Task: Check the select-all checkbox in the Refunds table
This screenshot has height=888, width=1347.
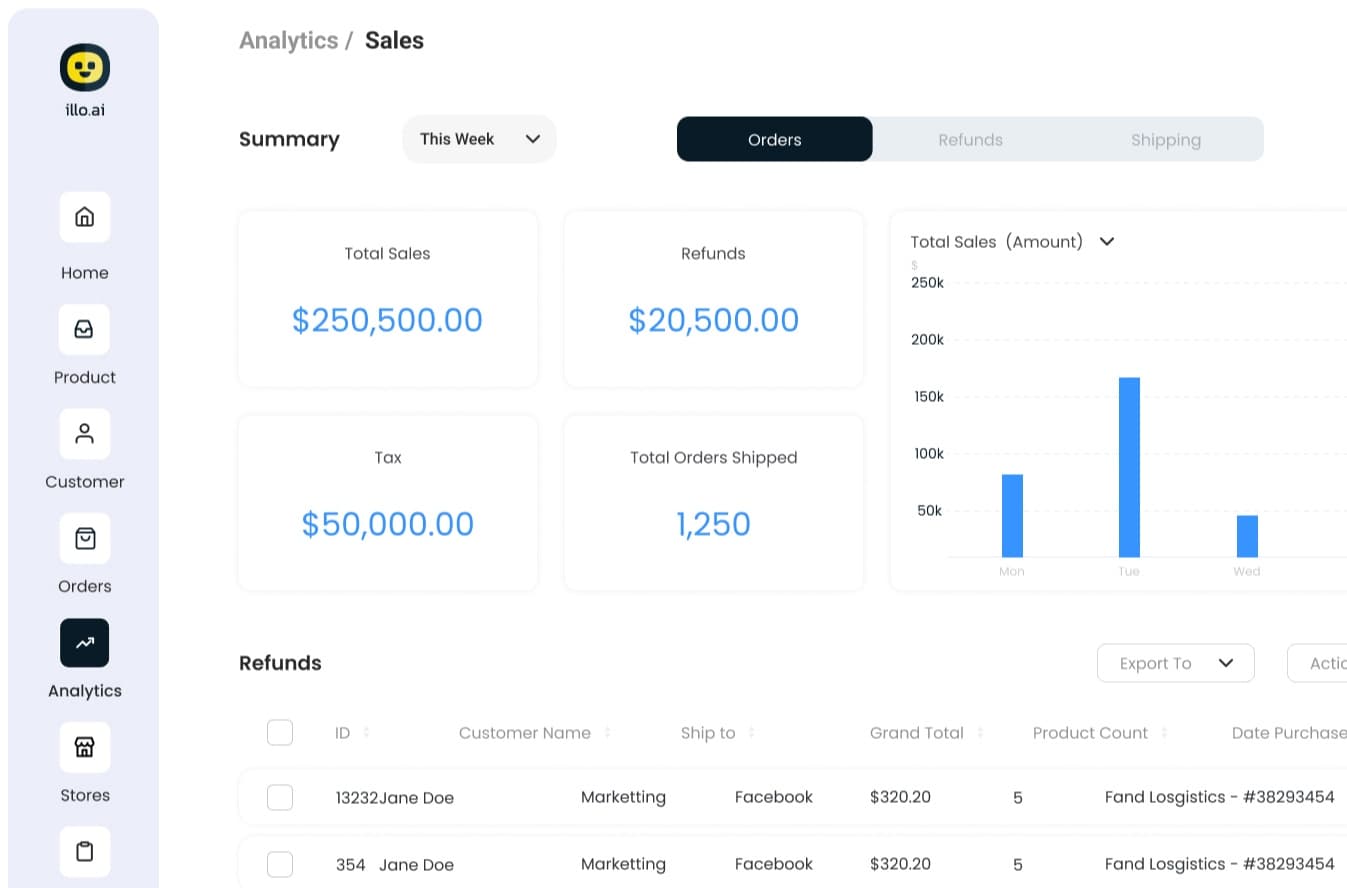Action: point(280,732)
